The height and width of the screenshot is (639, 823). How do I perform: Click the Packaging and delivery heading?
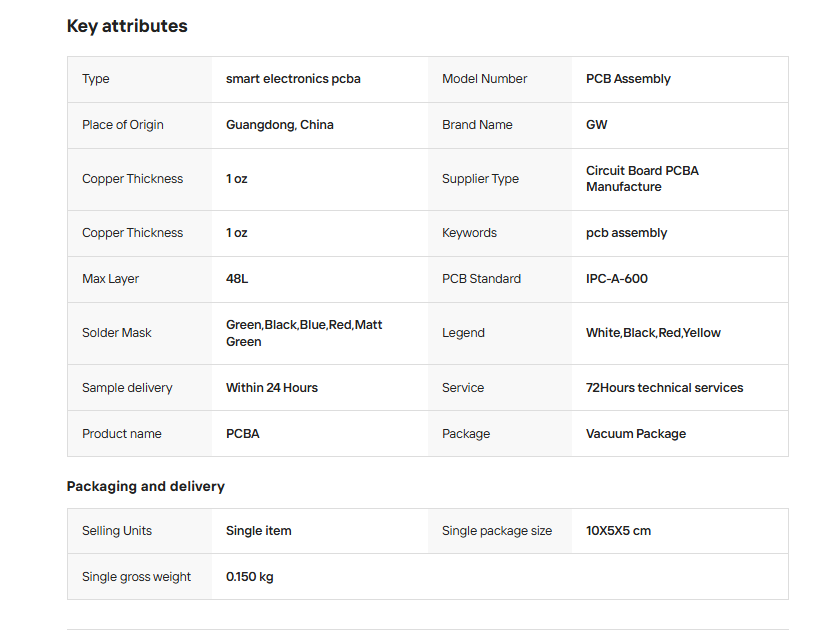tap(146, 487)
